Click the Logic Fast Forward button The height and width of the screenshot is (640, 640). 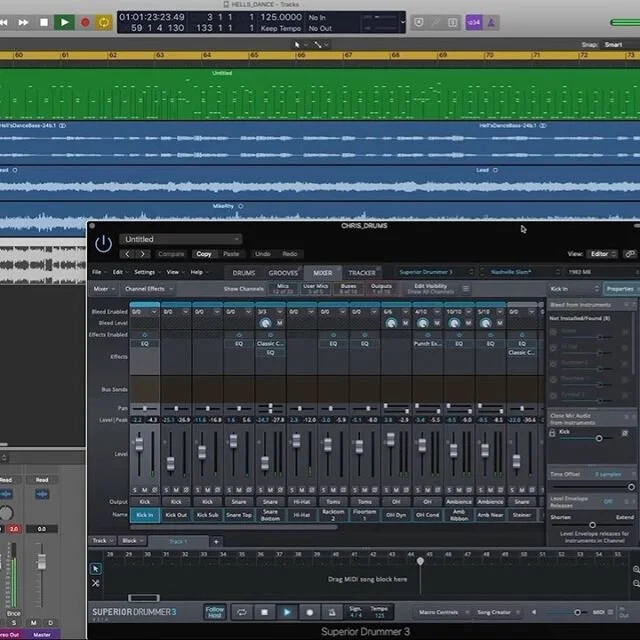tap(23, 22)
